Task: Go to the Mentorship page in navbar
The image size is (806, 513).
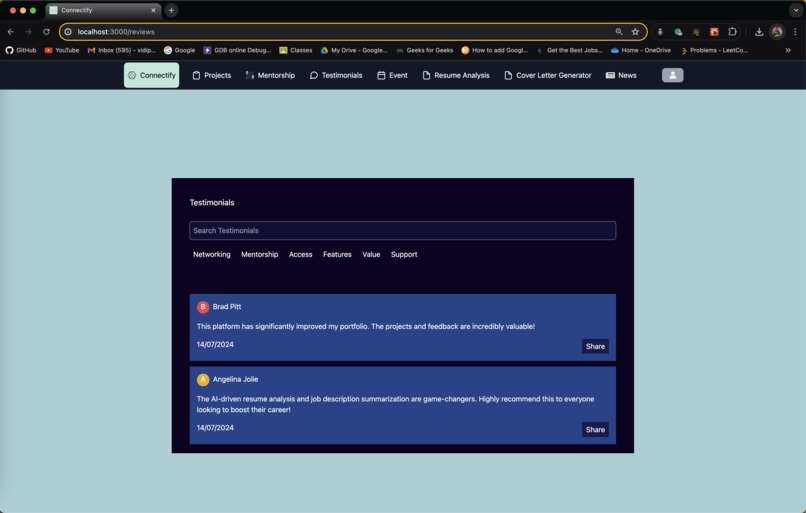Action: point(270,75)
